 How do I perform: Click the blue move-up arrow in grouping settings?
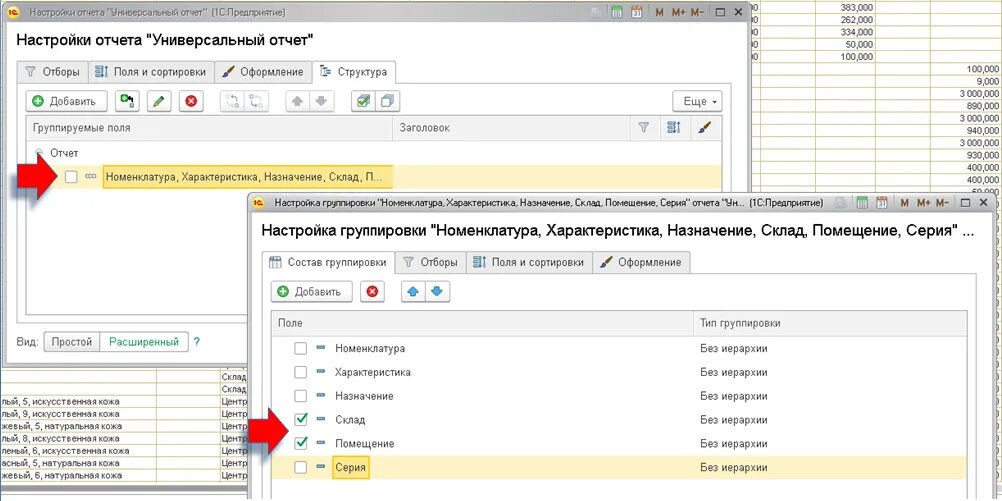(413, 291)
